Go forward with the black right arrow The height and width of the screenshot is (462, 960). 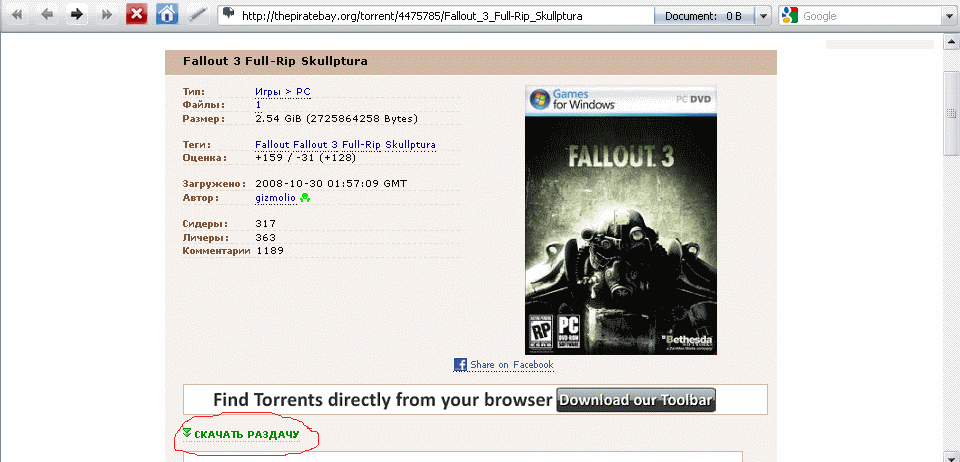click(77, 15)
